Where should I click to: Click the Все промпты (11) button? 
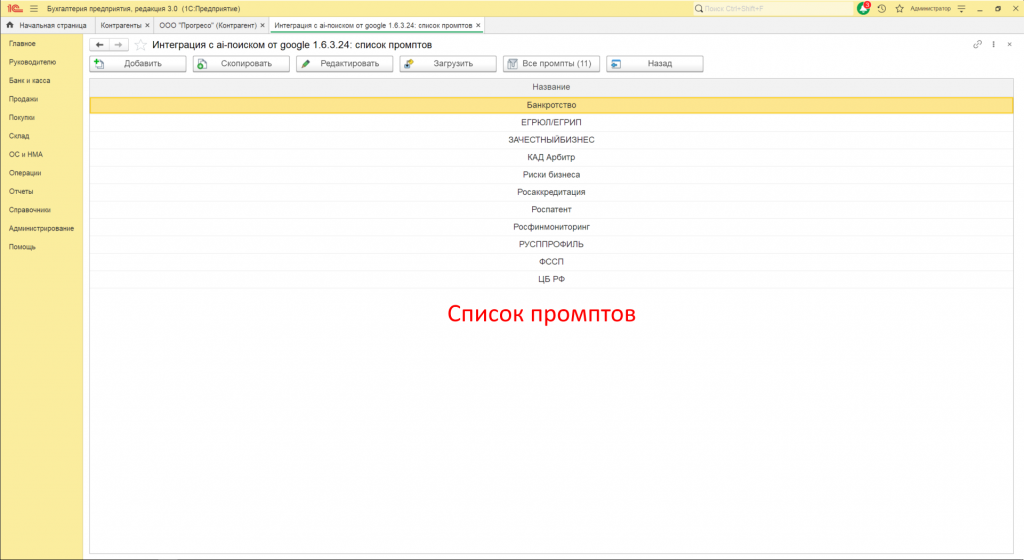(551, 63)
